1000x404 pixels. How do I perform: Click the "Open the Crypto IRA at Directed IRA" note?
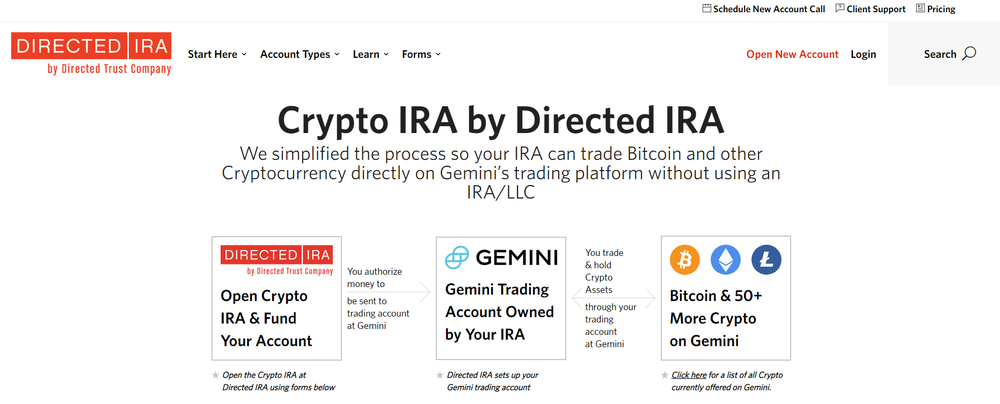coord(279,381)
